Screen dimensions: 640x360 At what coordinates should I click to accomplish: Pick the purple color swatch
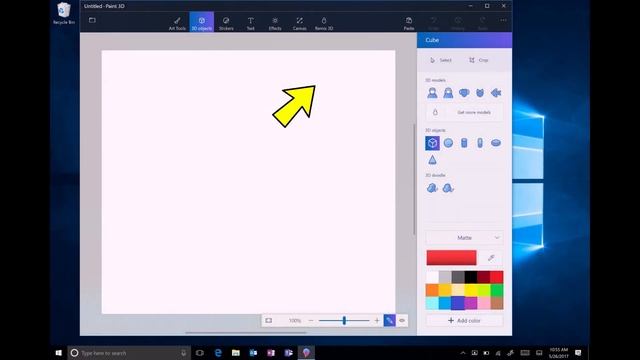coord(471,303)
